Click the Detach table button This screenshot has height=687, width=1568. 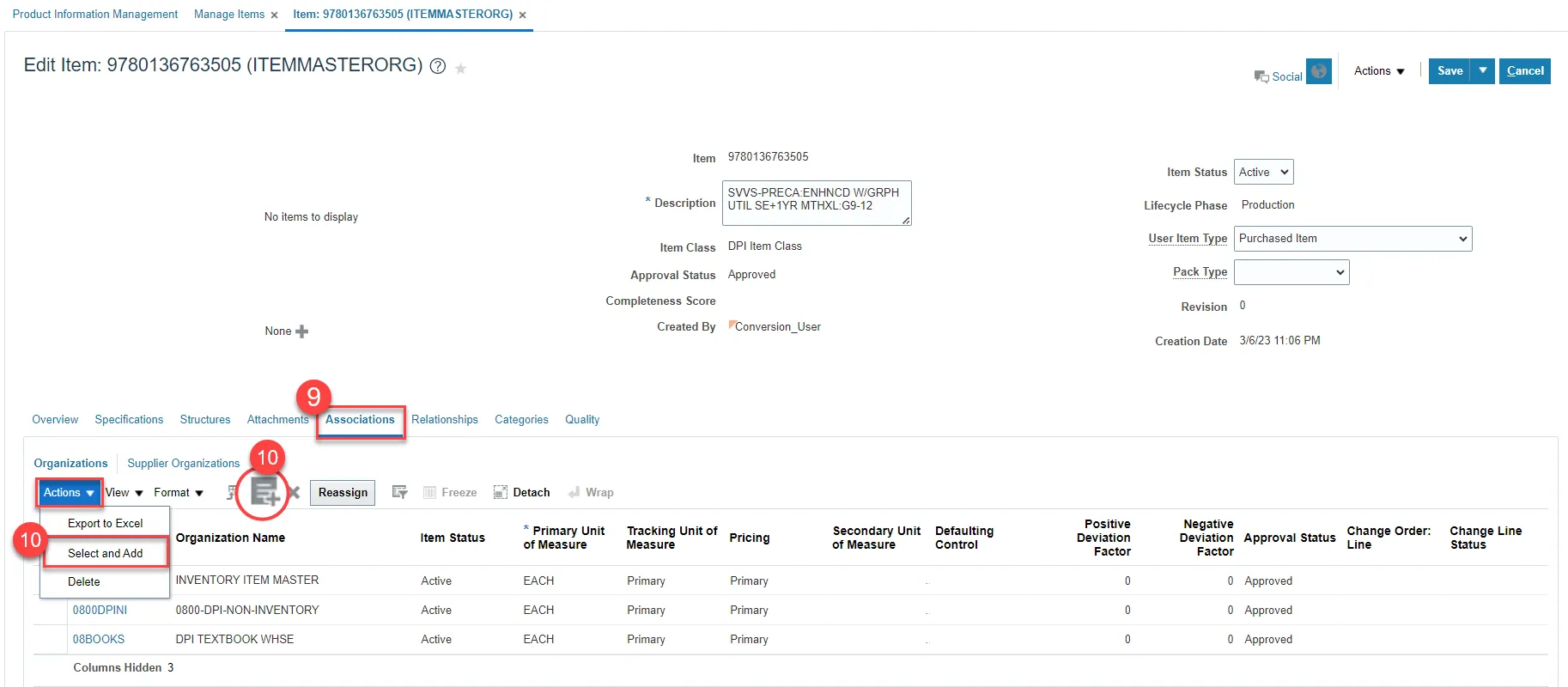(522, 492)
